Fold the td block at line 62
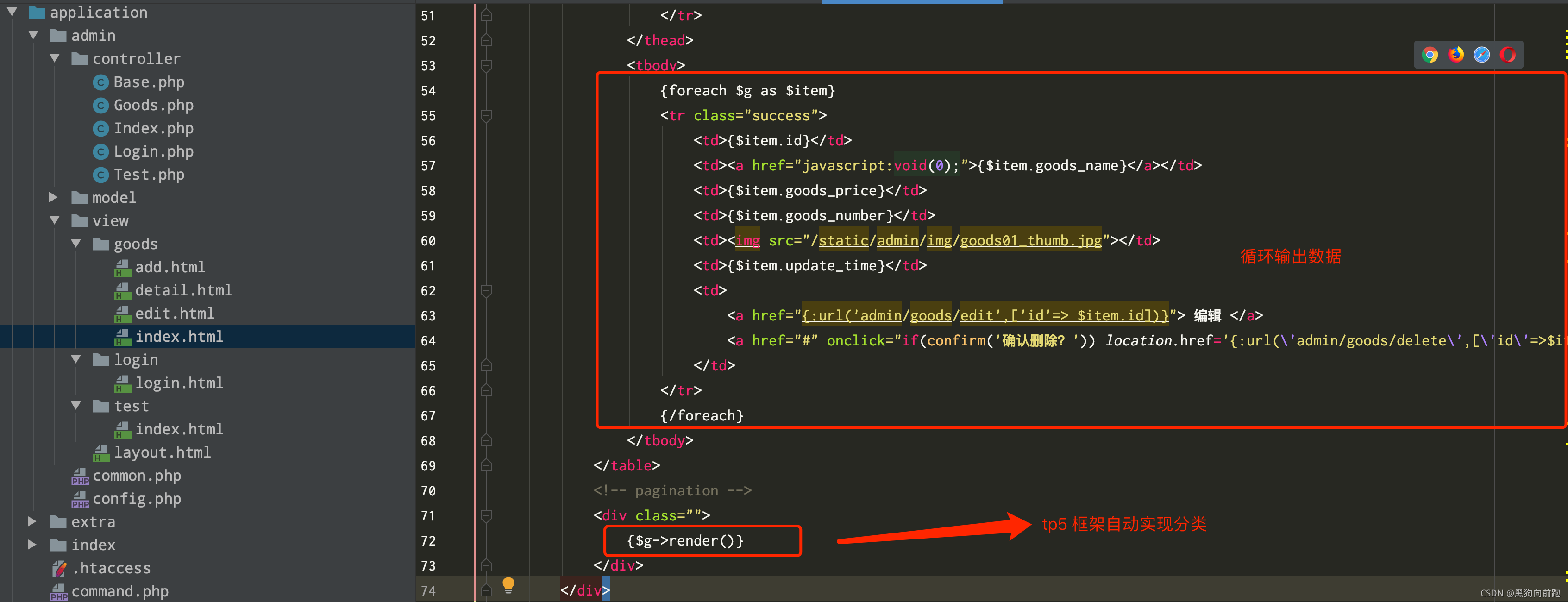This screenshot has width=1568, height=602. point(486,291)
